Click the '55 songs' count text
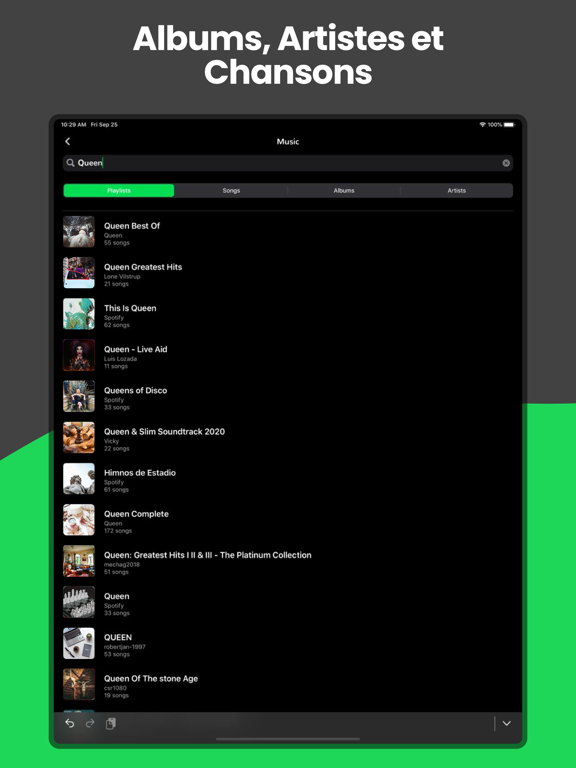Screen dimensions: 576x768 [117, 243]
